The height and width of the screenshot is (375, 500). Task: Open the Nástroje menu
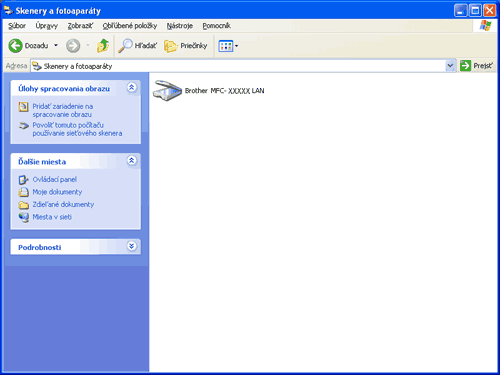pos(180,26)
